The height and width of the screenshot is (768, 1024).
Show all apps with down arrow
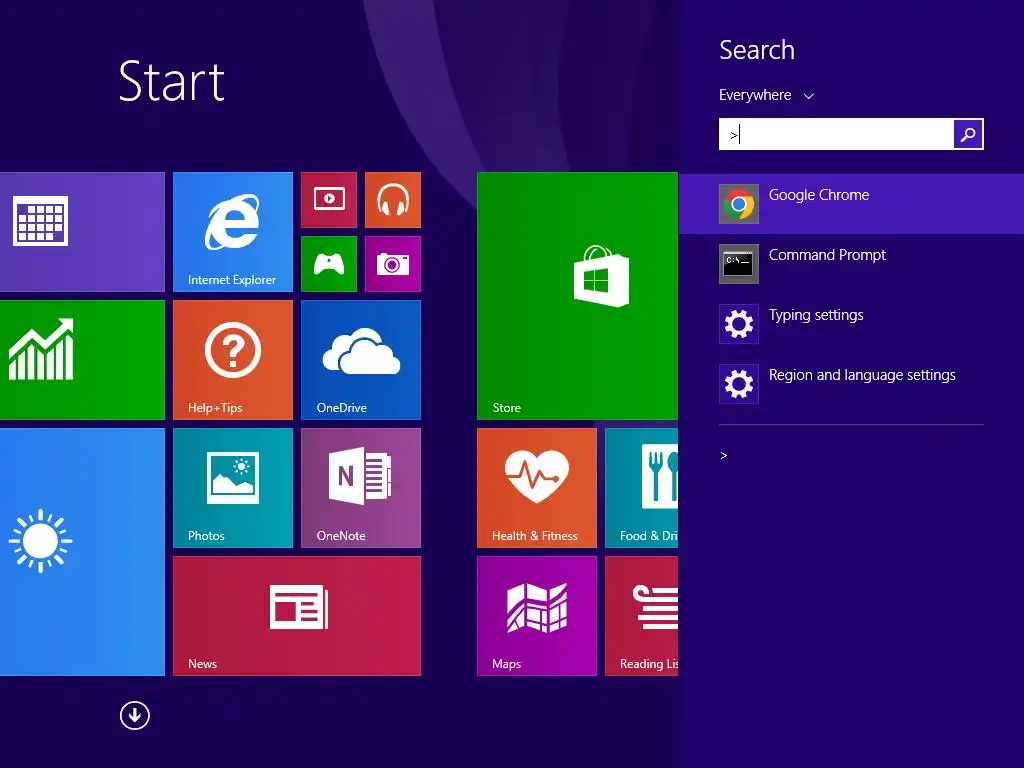135,715
